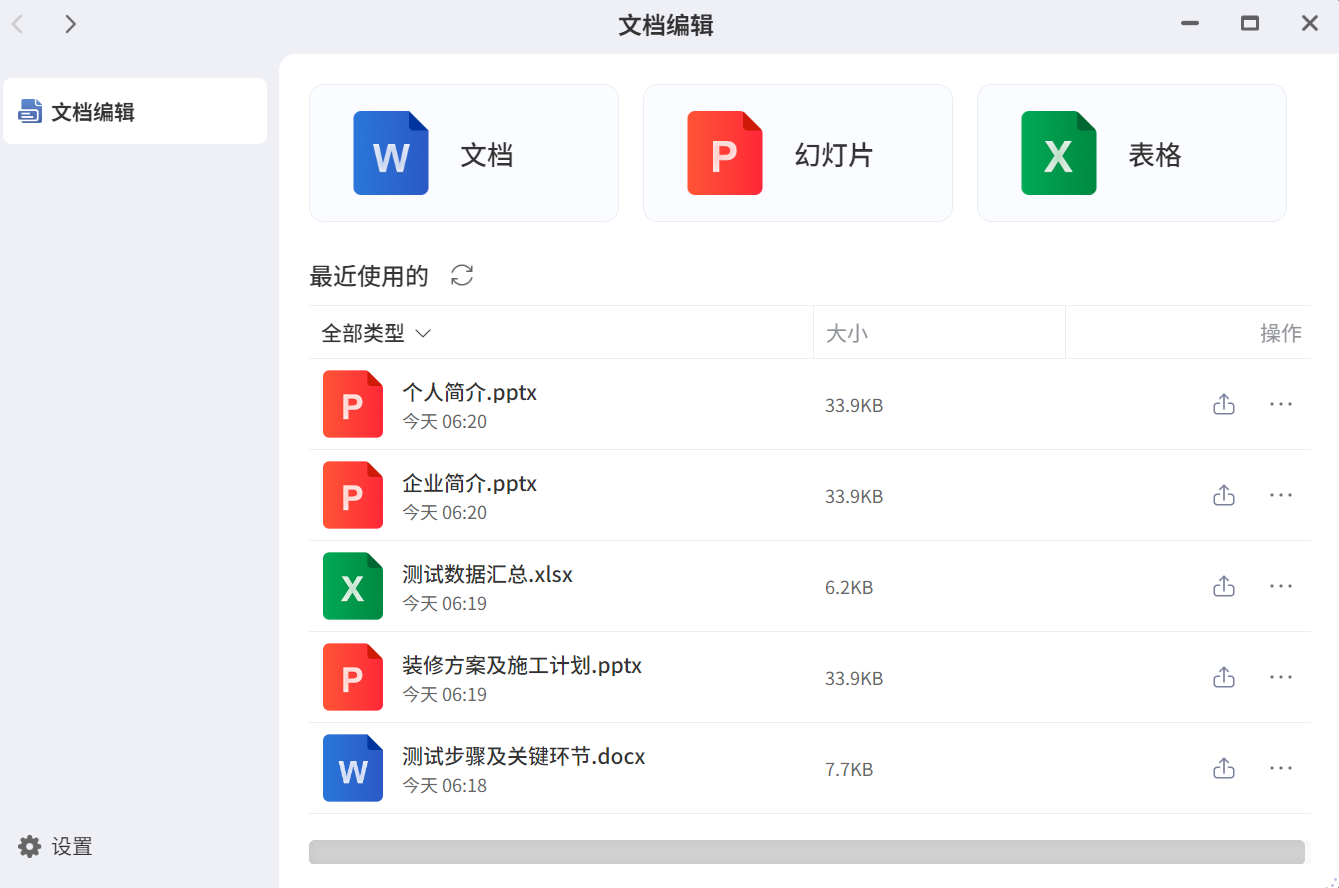This screenshot has height=888, width=1339.
Task: Share the 测试数据汇总.xlsx file
Action: click(x=1224, y=586)
